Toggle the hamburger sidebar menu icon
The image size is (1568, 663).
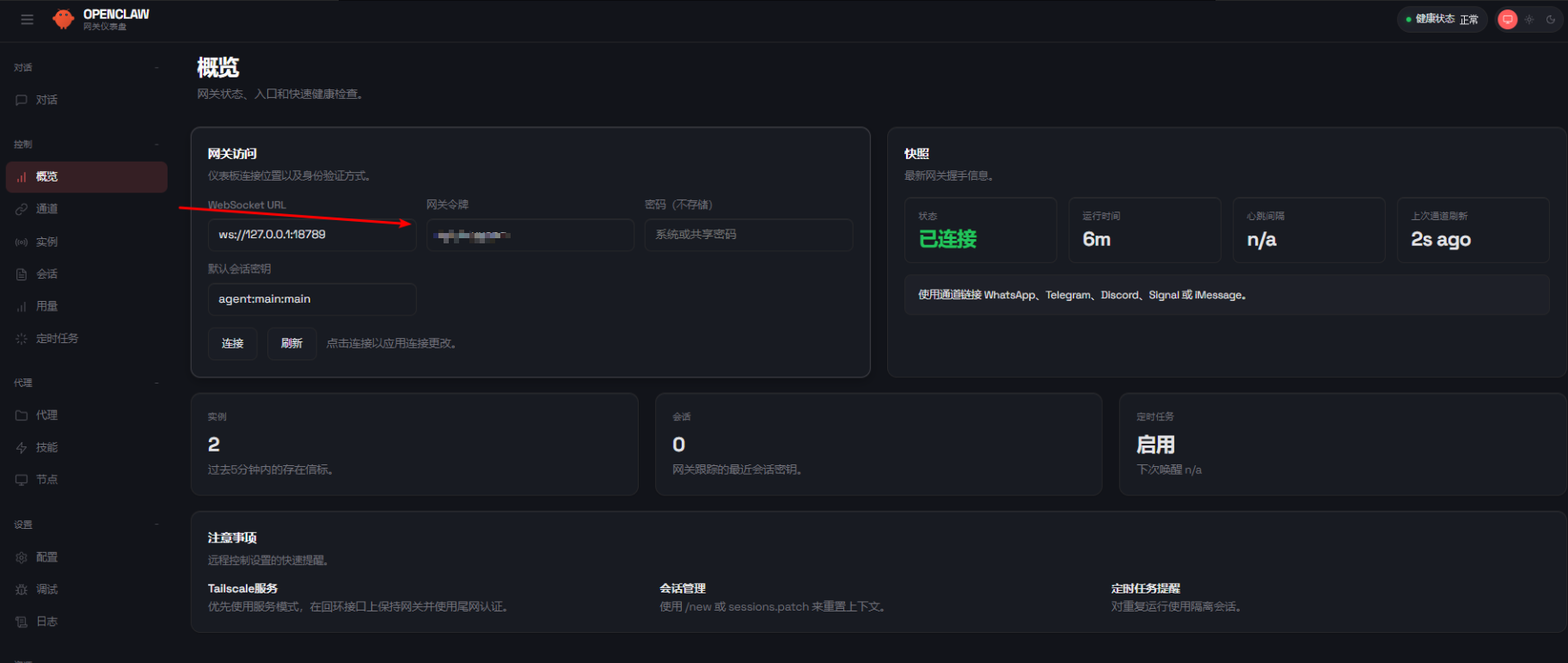(28, 19)
